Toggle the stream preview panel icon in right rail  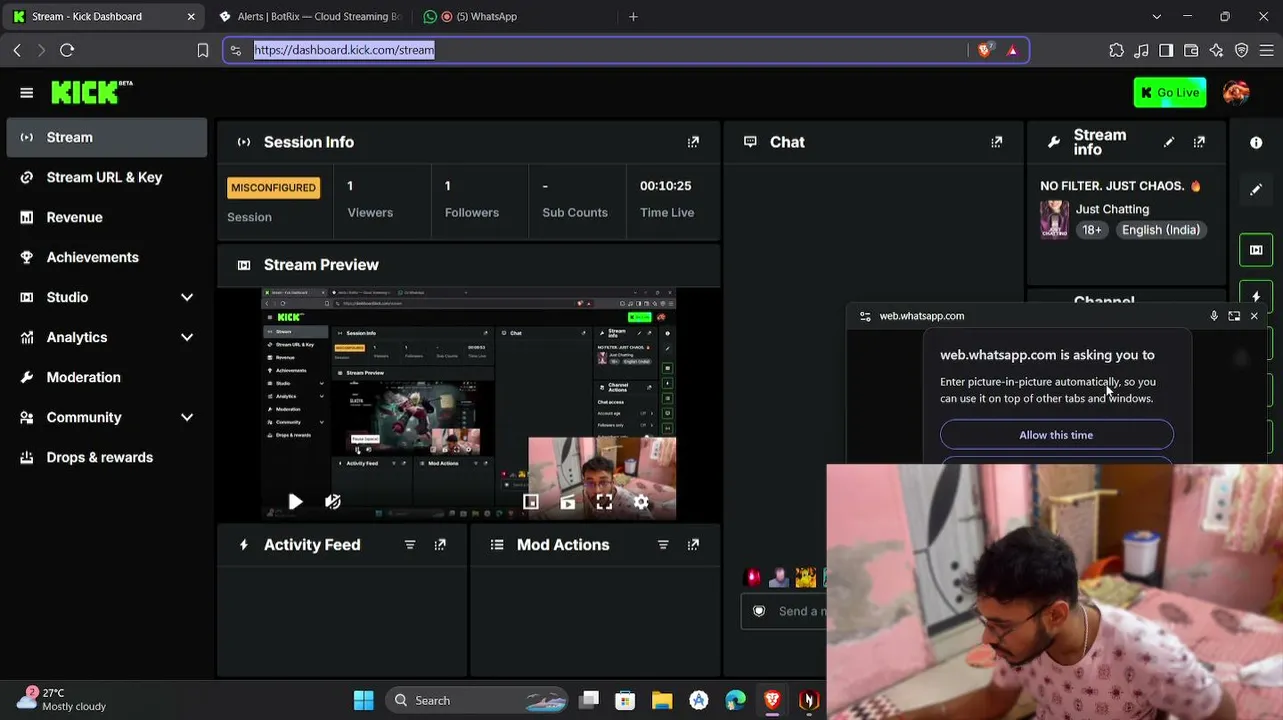click(1256, 250)
